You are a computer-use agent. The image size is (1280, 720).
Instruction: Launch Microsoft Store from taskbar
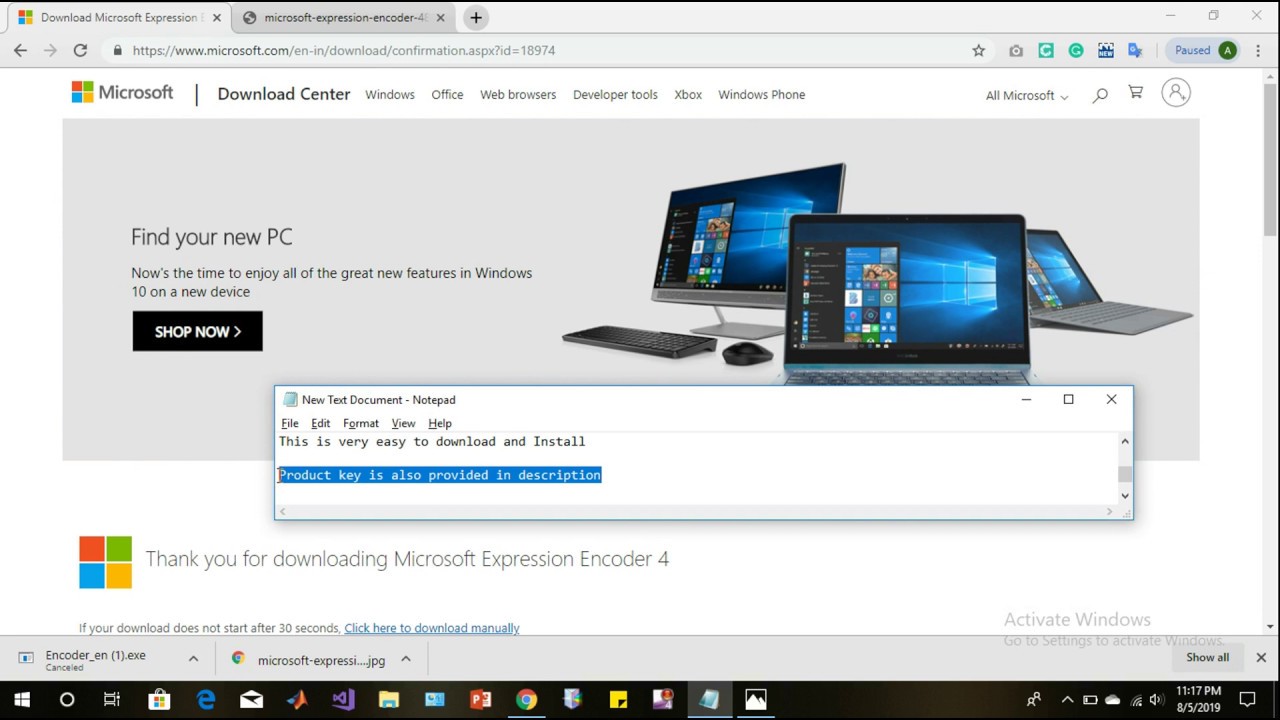click(x=159, y=700)
